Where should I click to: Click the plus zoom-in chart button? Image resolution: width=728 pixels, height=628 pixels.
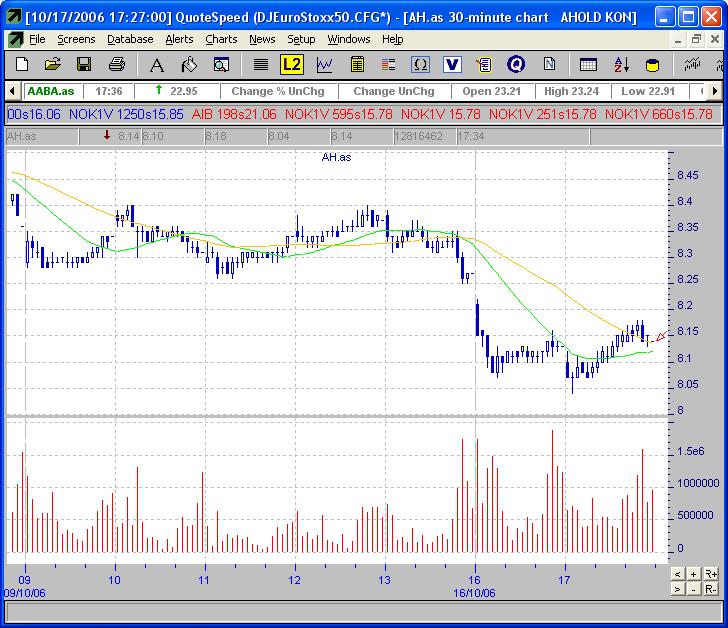pyautogui.click(x=693, y=574)
